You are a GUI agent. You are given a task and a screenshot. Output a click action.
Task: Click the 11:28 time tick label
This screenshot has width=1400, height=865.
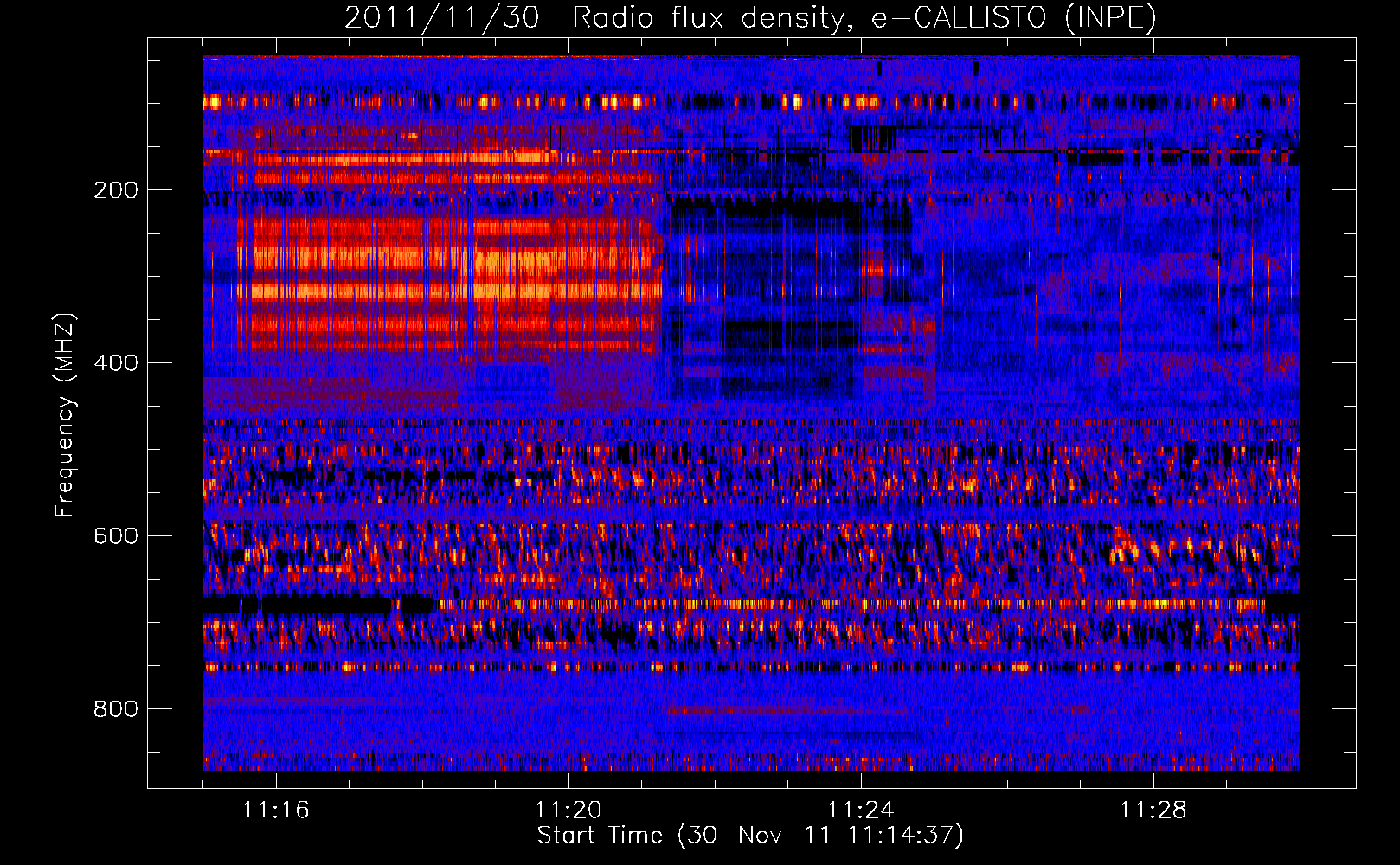pos(1153,811)
